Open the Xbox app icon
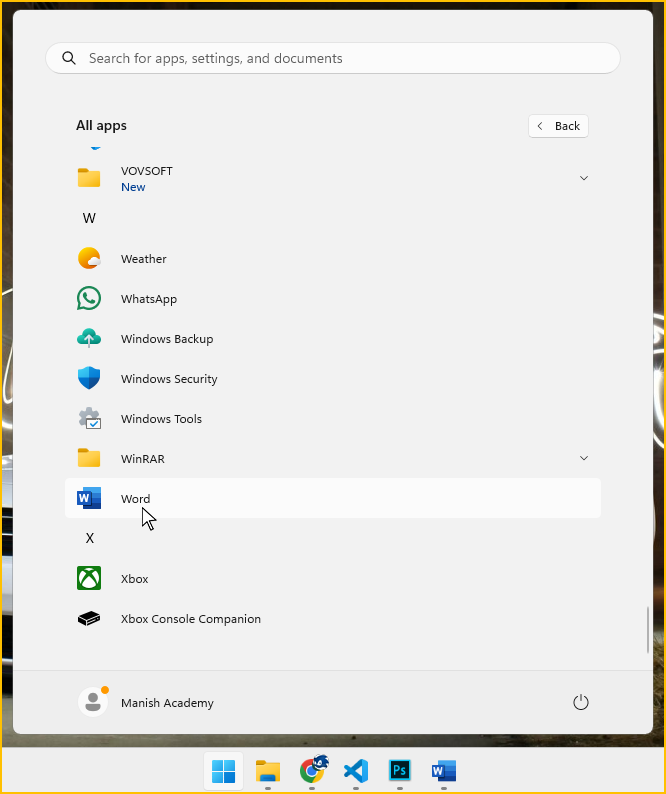Screen dimensions: 666x794 tap(89, 579)
